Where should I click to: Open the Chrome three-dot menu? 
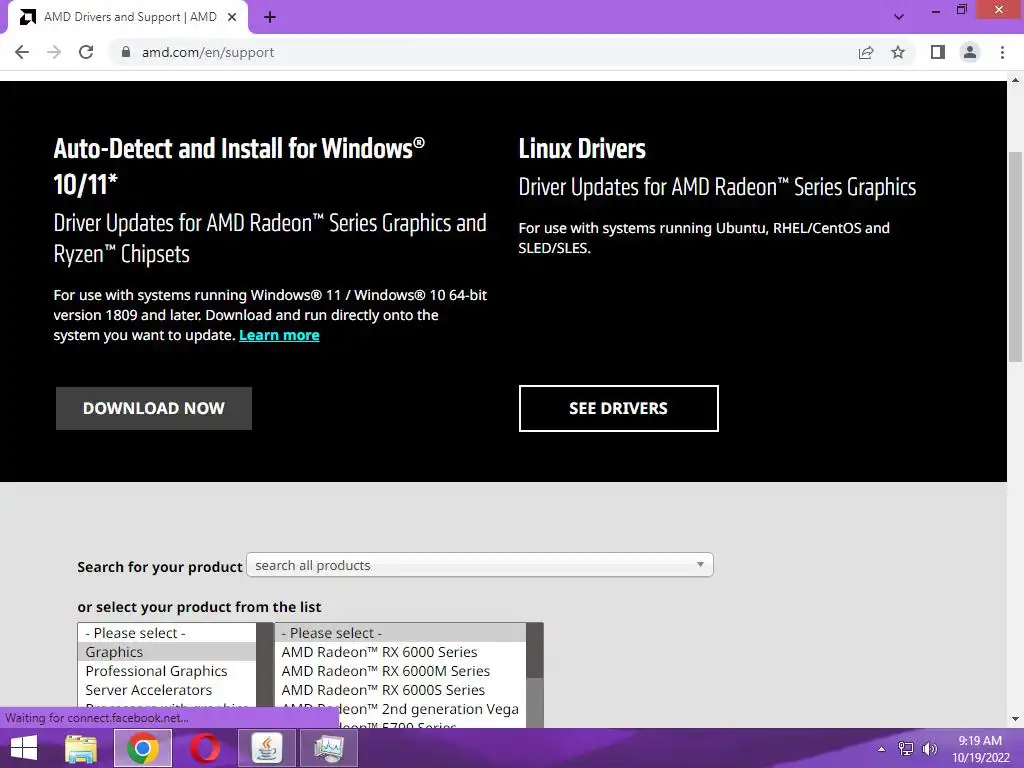(x=1002, y=52)
